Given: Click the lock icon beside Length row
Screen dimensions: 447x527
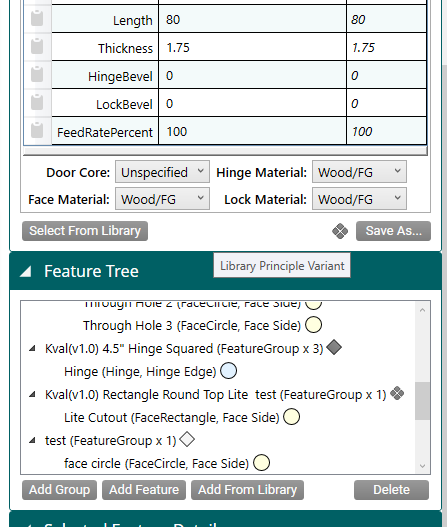Looking at the screenshot, I should (x=37, y=18).
